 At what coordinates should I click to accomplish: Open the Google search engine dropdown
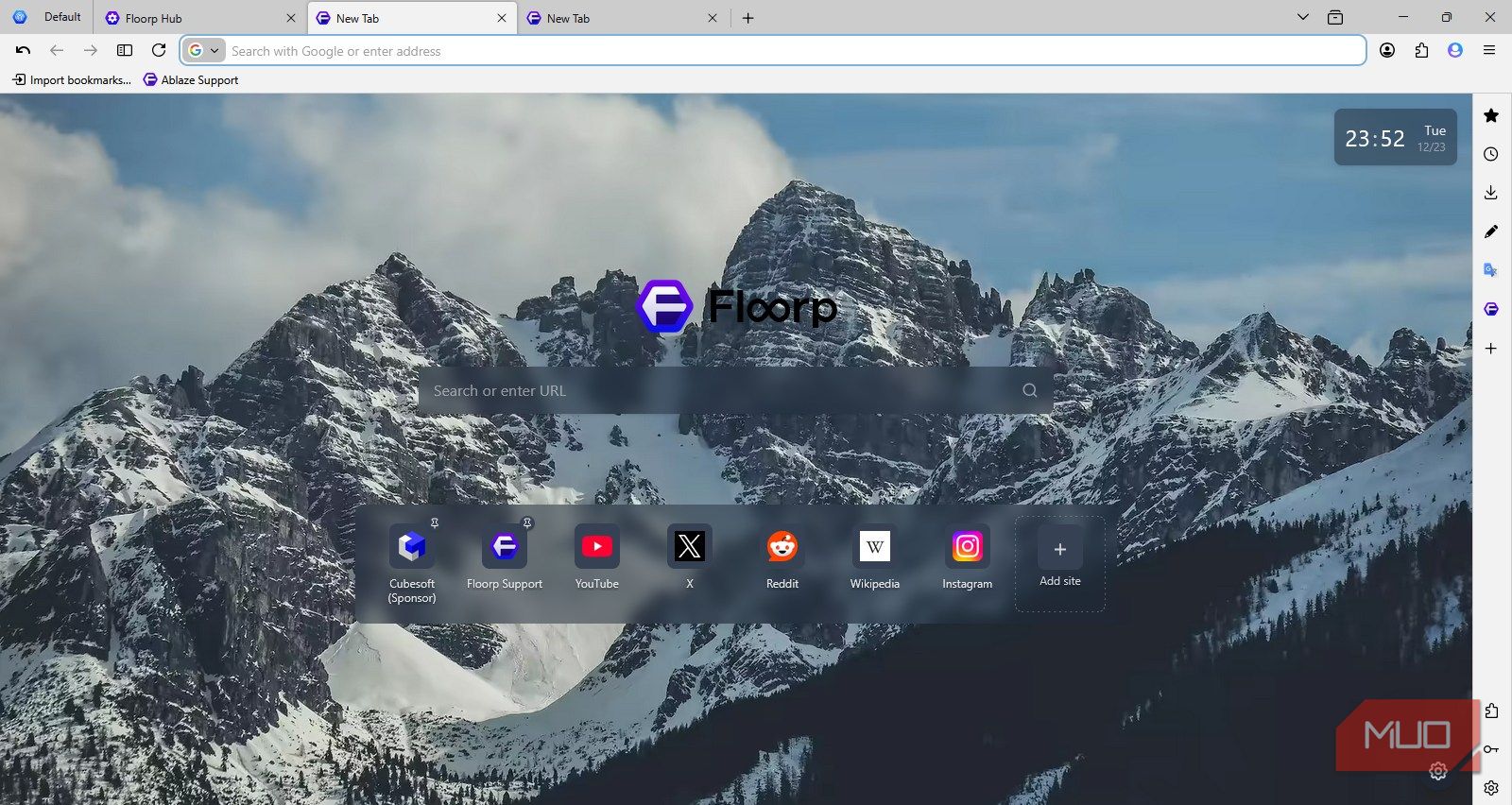(204, 51)
